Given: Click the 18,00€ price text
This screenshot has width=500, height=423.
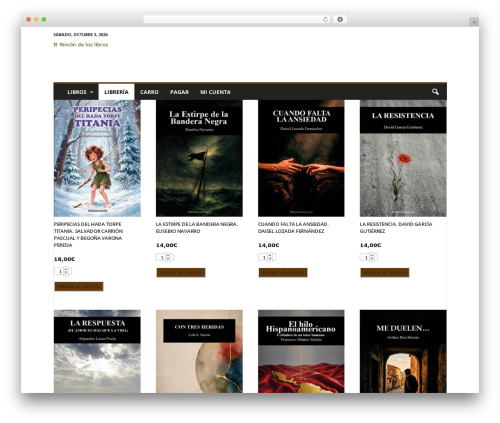Looking at the screenshot, I should coord(65,259).
